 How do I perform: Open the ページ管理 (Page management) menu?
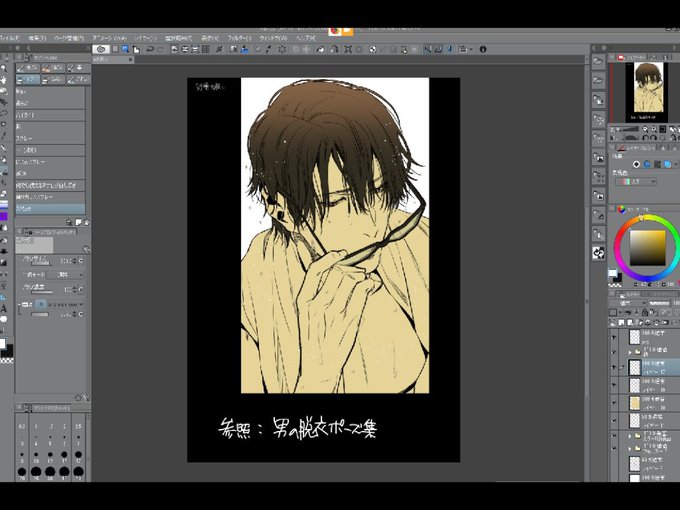[x=69, y=39]
